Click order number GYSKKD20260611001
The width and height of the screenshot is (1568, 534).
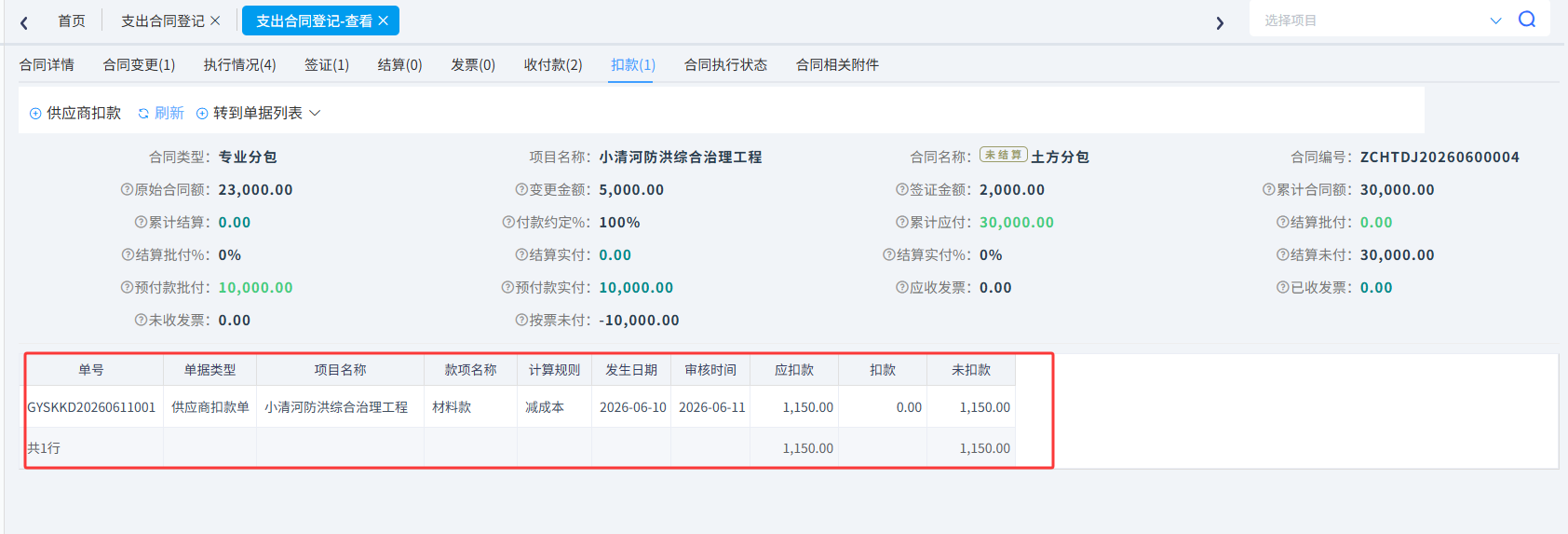[91, 407]
